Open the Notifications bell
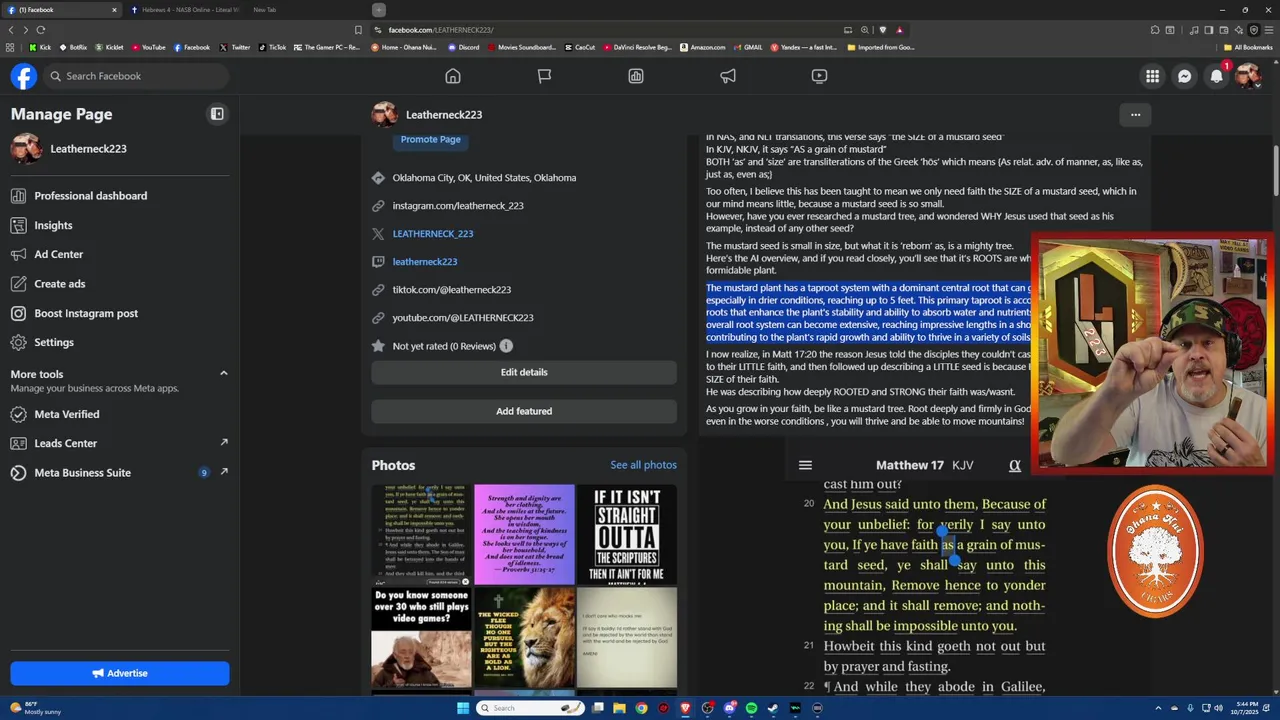This screenshot has width=1280, height=720. pyautogui.click(x=1217, y=76)
